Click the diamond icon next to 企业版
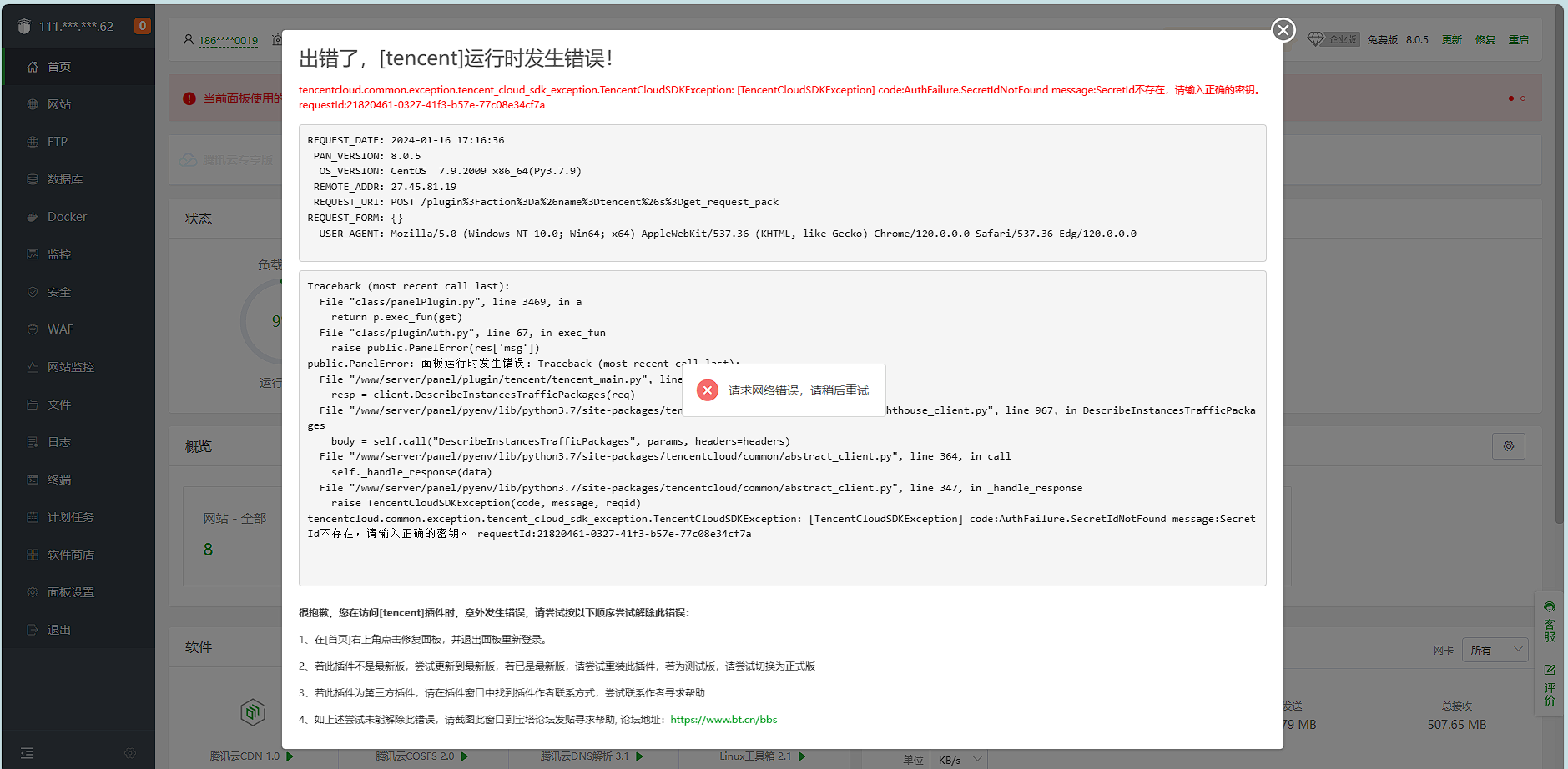The height and width of the screenshot is (769, 1568). [1316, 39]
